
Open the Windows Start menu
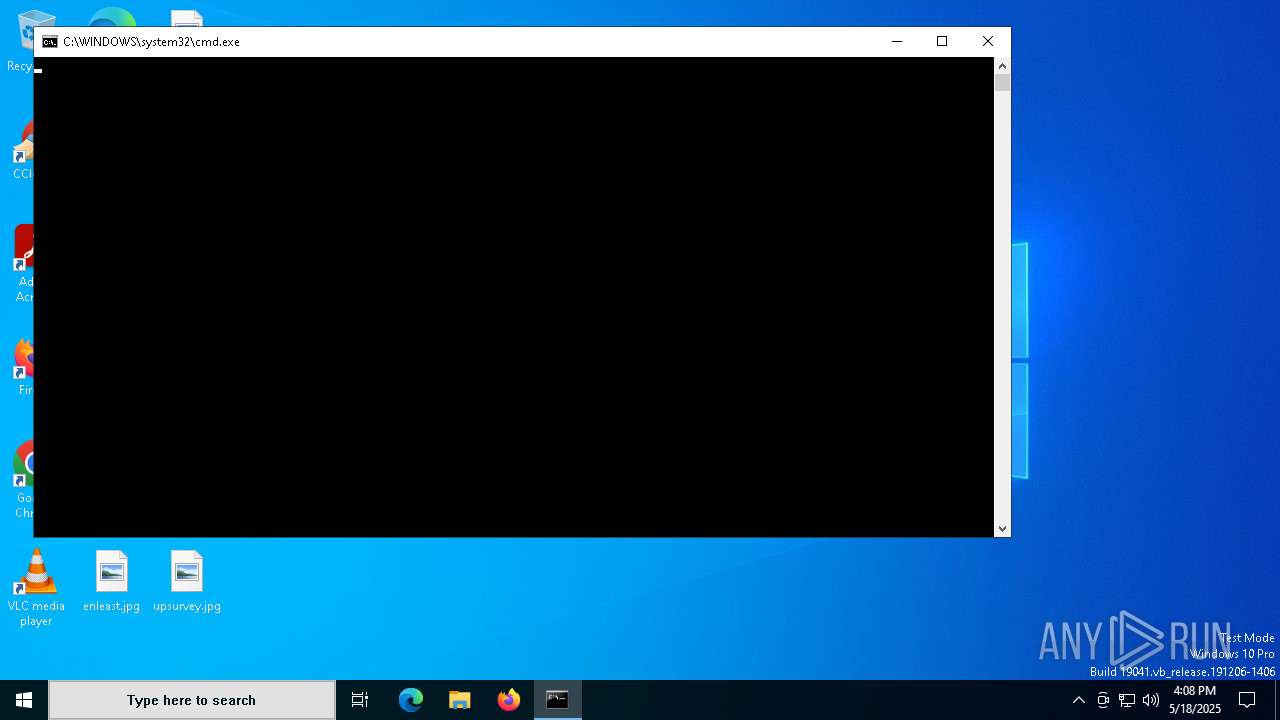24,700
